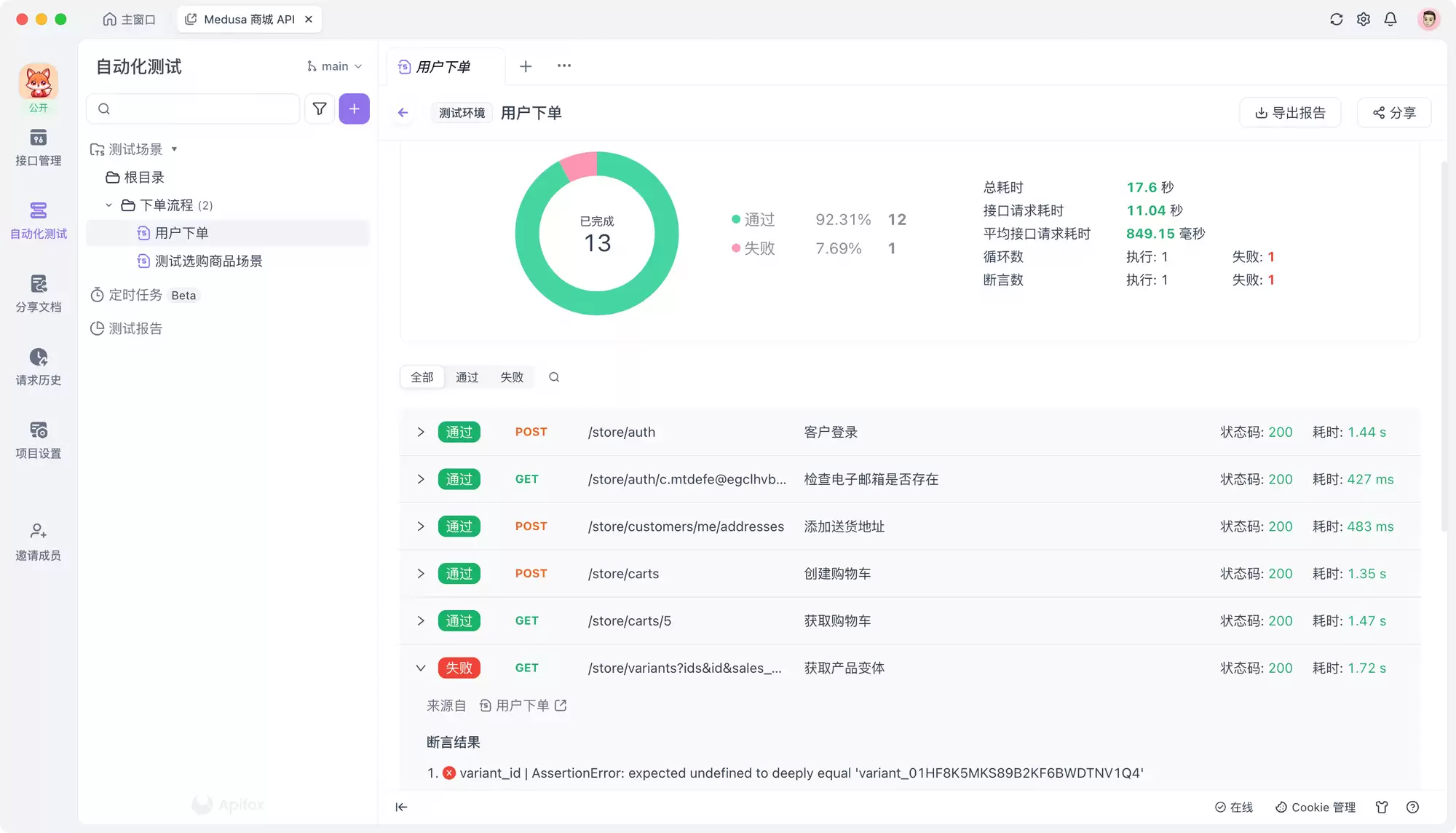
Task: Expand the 检查电子邮箱是否存在 result row
Action: (x=420, y=479)
